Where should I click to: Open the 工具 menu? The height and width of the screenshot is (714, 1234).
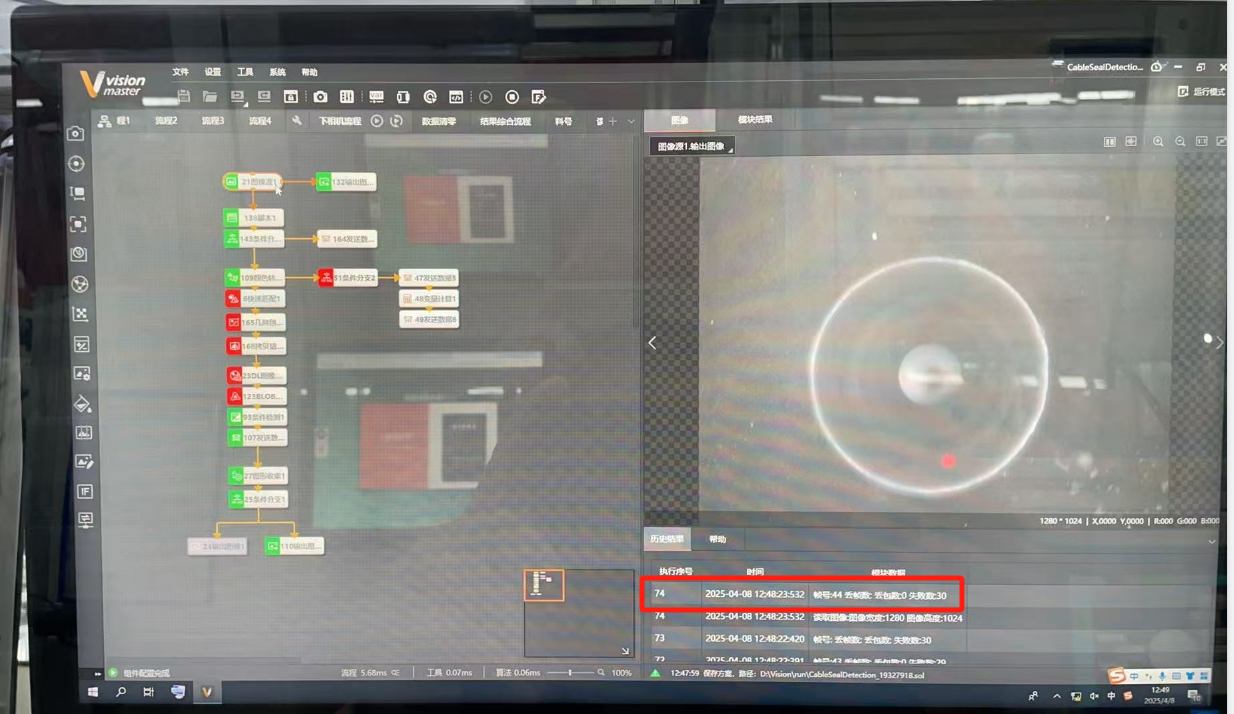pyautogui.click(x=245, y=72)
